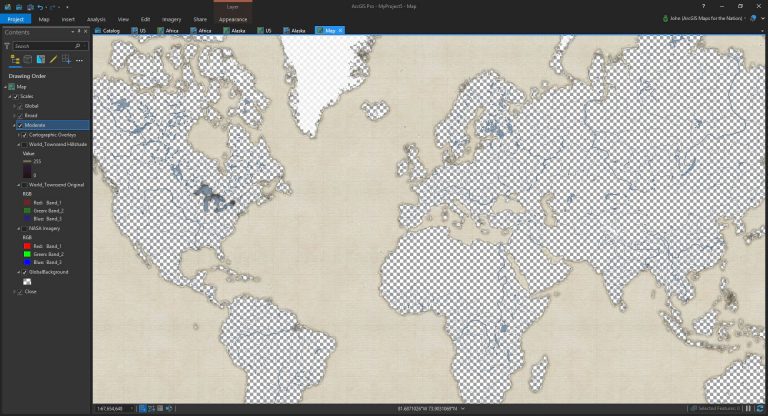
Task: Open the Imagery ribbon tab
Action: coord(171,19)
